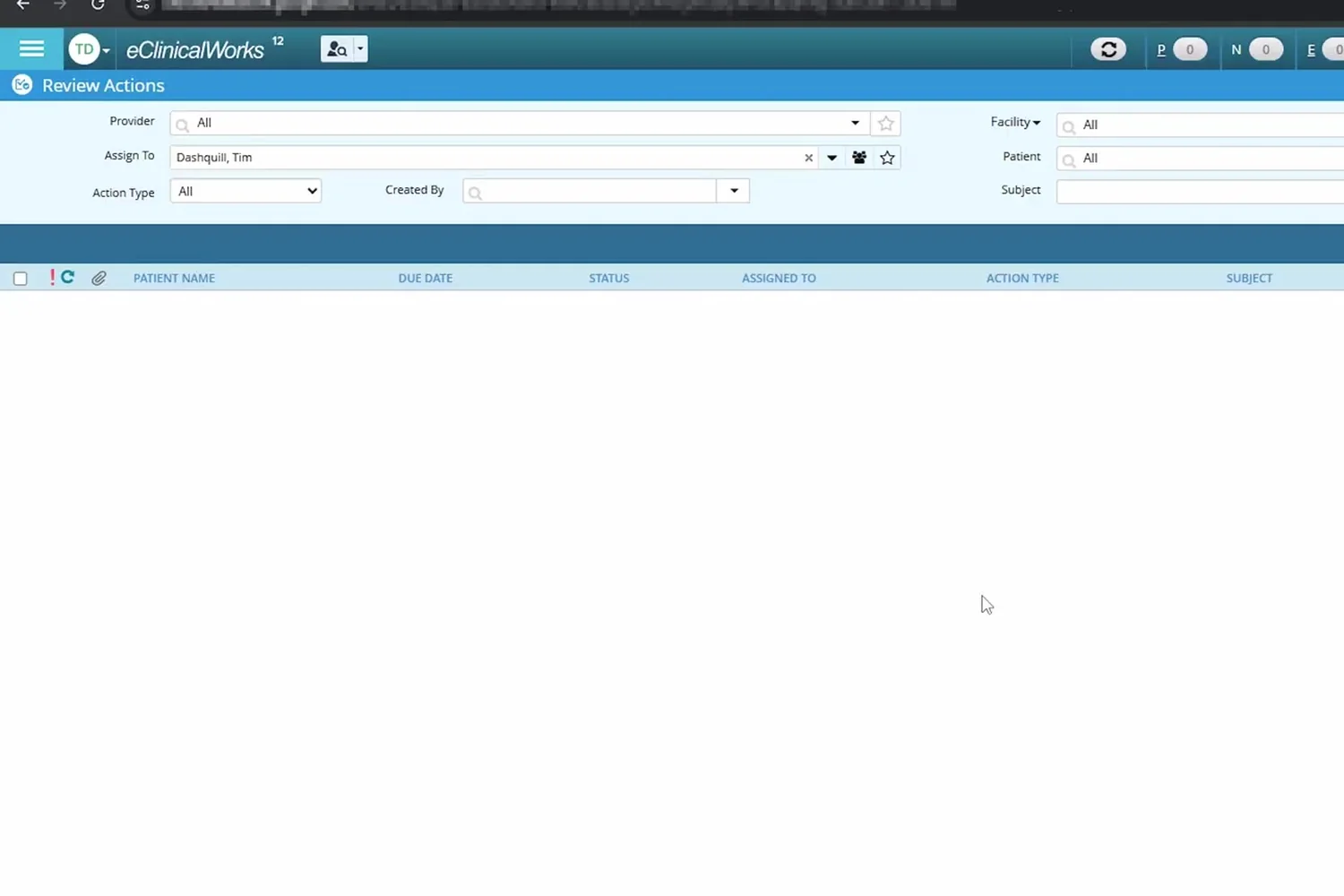
Task: Click the Review Actions title icon
Action: tap(22, 85)
